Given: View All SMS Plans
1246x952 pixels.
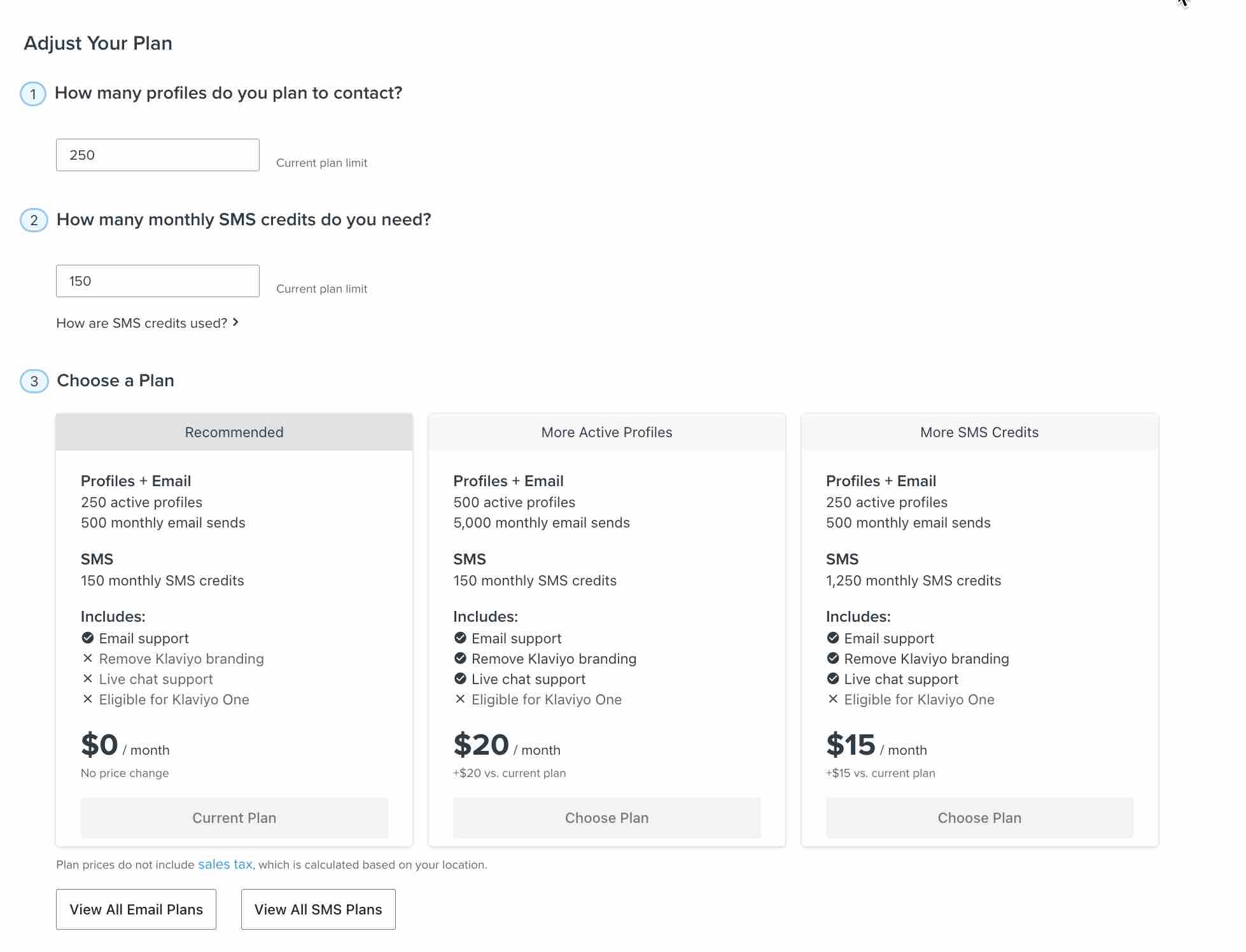Looking at the screenshot, I should [318, 909].
